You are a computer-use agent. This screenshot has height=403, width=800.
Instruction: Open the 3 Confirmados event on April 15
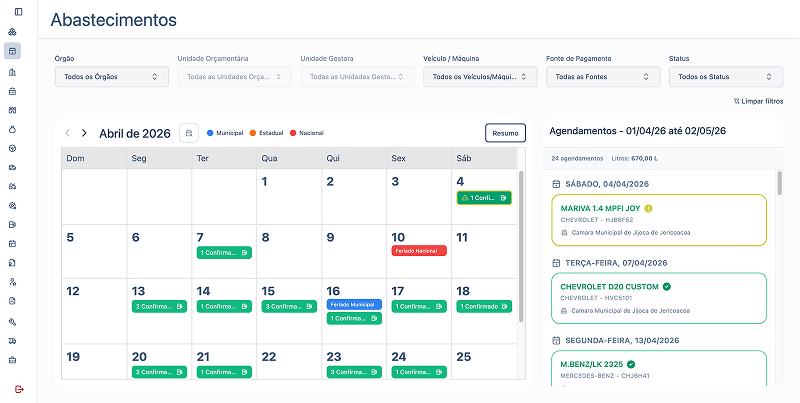pyautogui.click(x=289, y=307)
